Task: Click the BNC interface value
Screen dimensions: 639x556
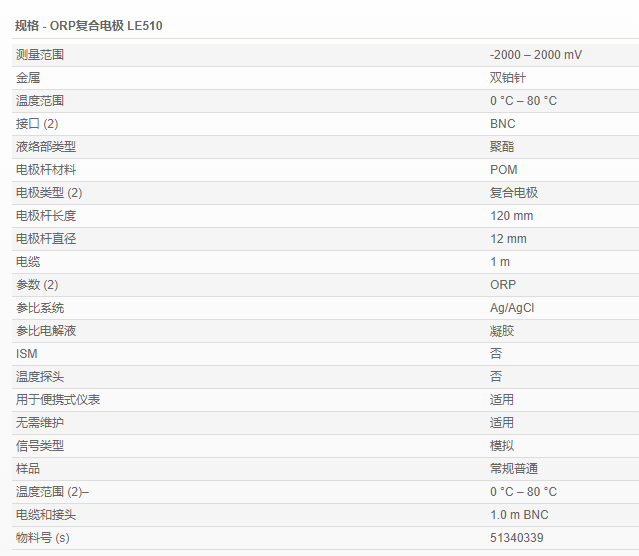Action: (502, 124)
